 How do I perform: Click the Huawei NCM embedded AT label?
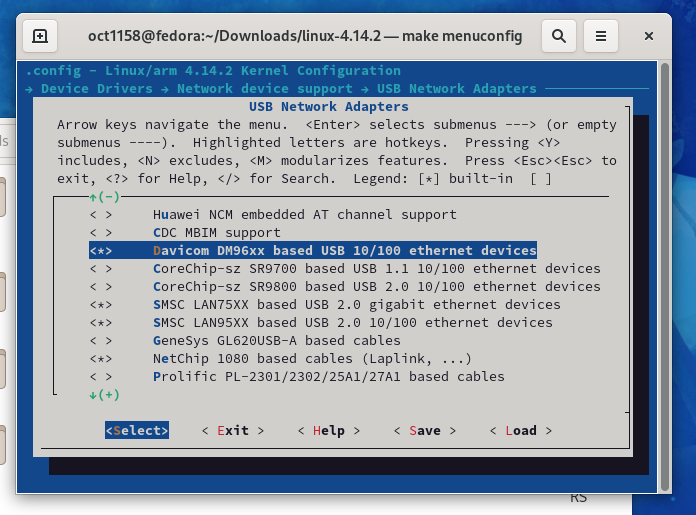[x=304, y=215]
